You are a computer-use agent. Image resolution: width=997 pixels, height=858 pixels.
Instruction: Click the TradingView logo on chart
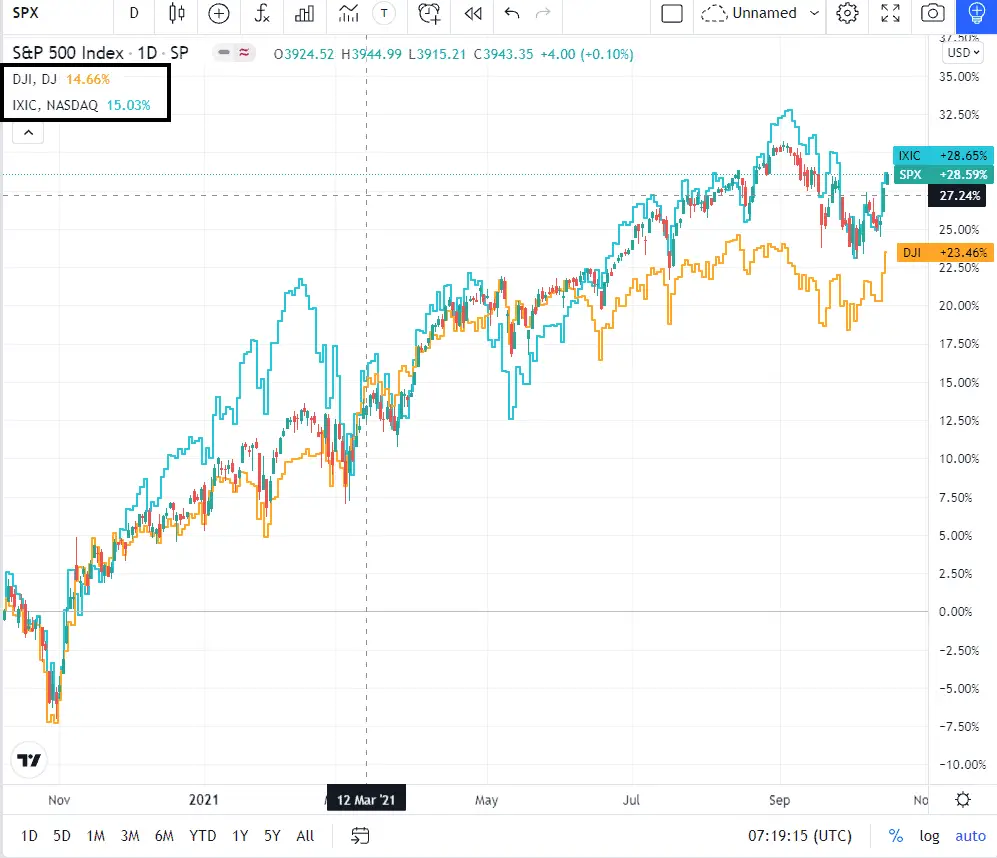pyautogui.click(x=29, y=760)
